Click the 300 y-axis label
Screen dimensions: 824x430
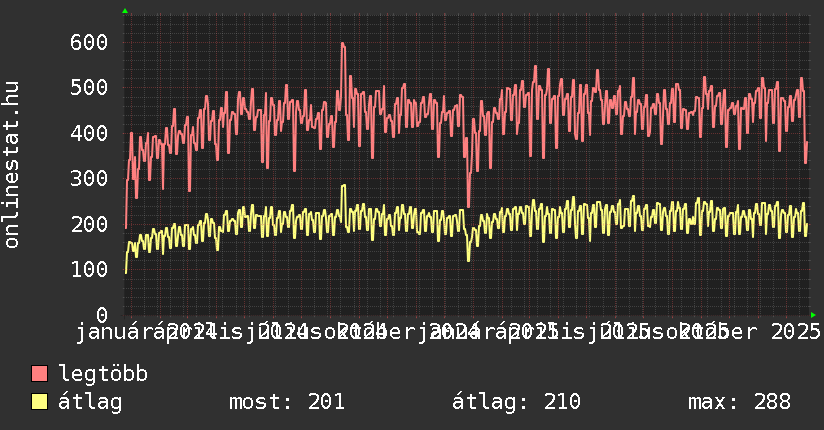coord(89,178)
